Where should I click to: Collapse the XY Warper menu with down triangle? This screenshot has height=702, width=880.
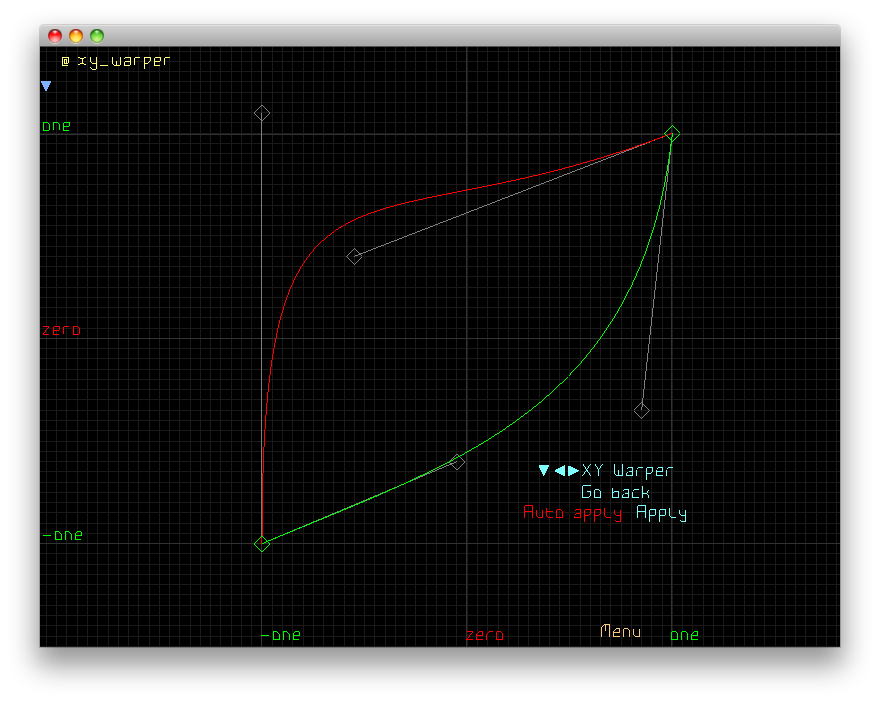pos(544,471)
